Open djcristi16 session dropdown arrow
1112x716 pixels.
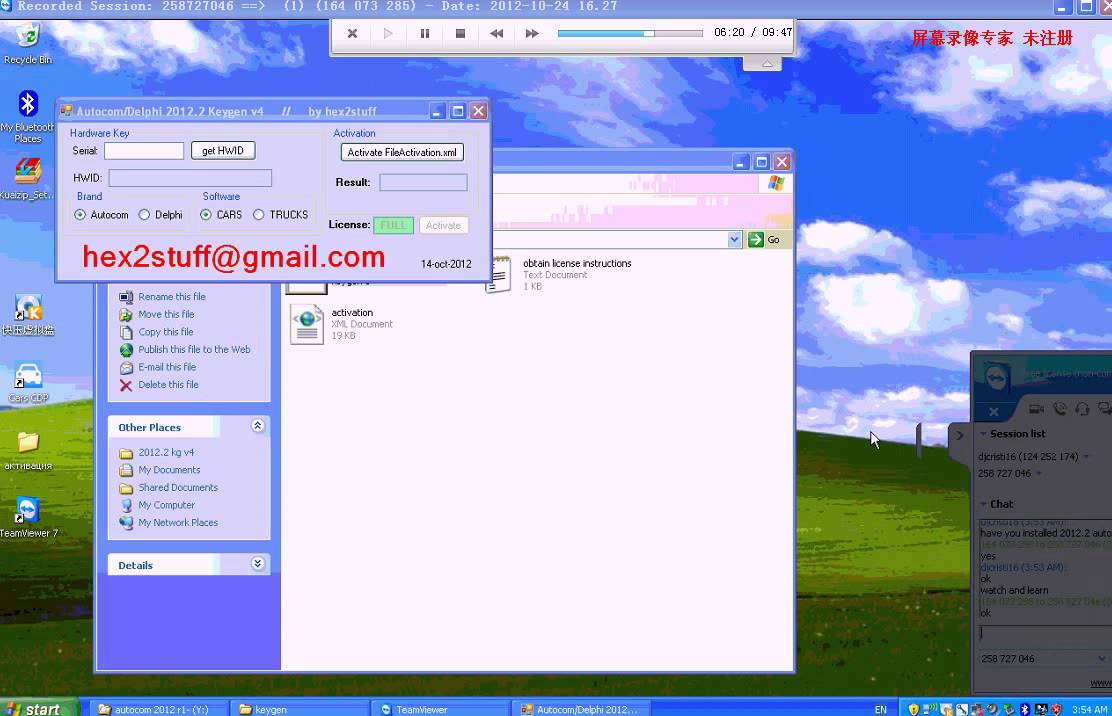[1086, 457]
